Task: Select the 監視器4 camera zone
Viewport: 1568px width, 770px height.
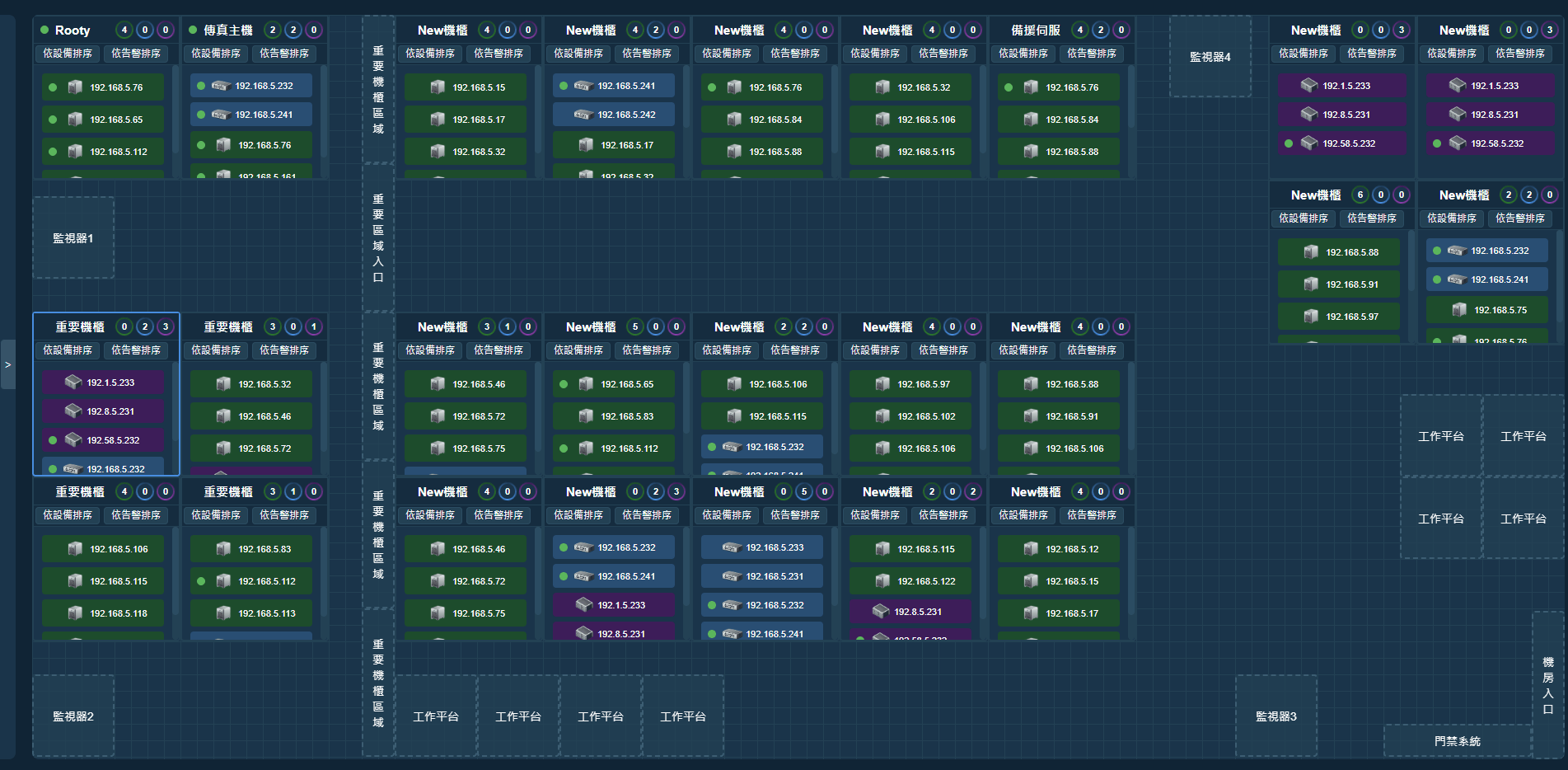Action: [1210, 57]
